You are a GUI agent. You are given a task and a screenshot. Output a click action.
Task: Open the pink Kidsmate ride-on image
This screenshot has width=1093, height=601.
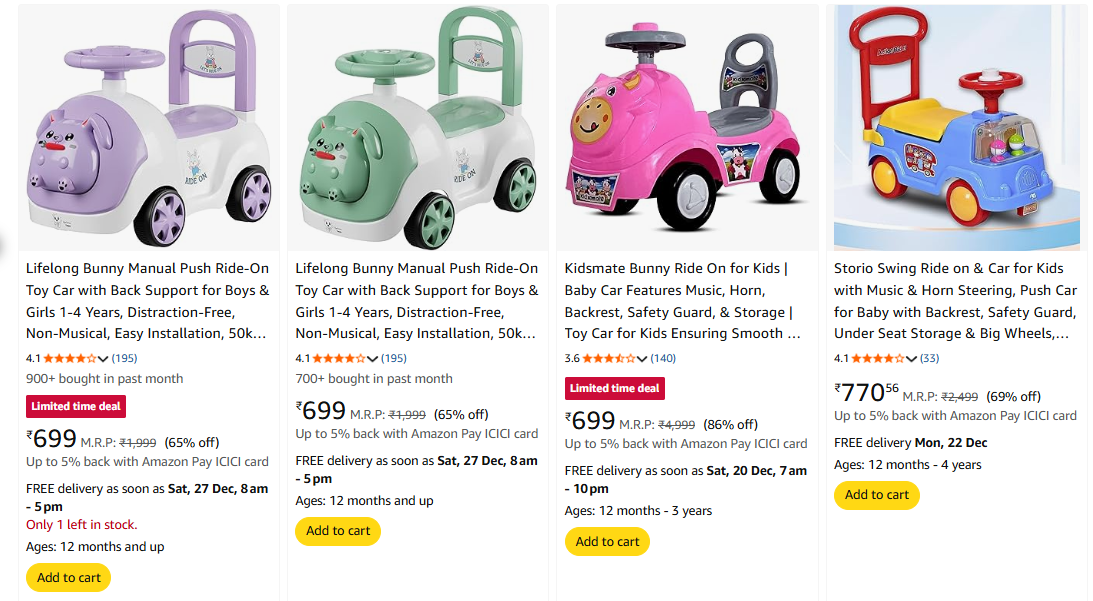pos(687,128)
